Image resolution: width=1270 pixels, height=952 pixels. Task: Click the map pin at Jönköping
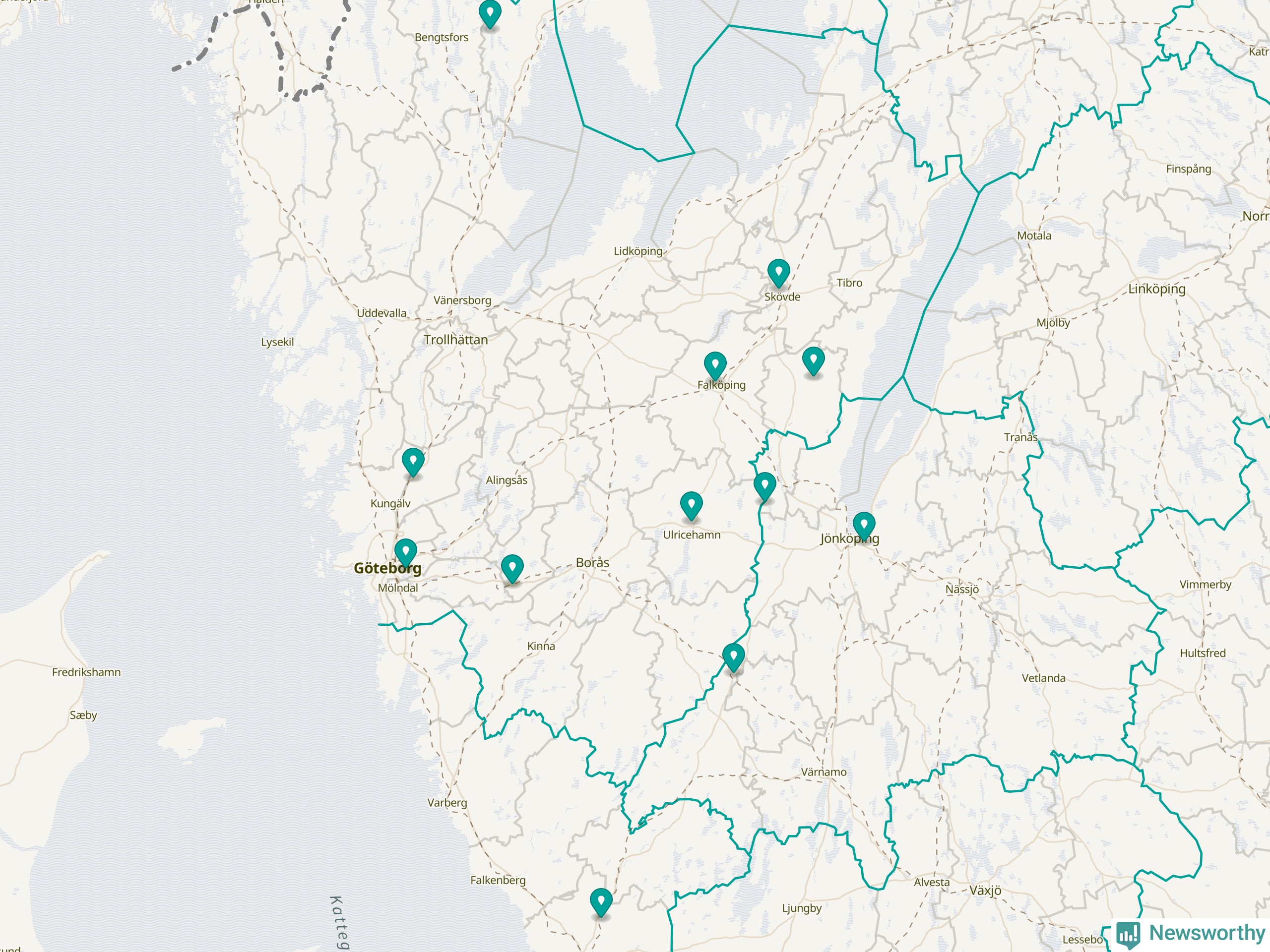coord(864,526)
